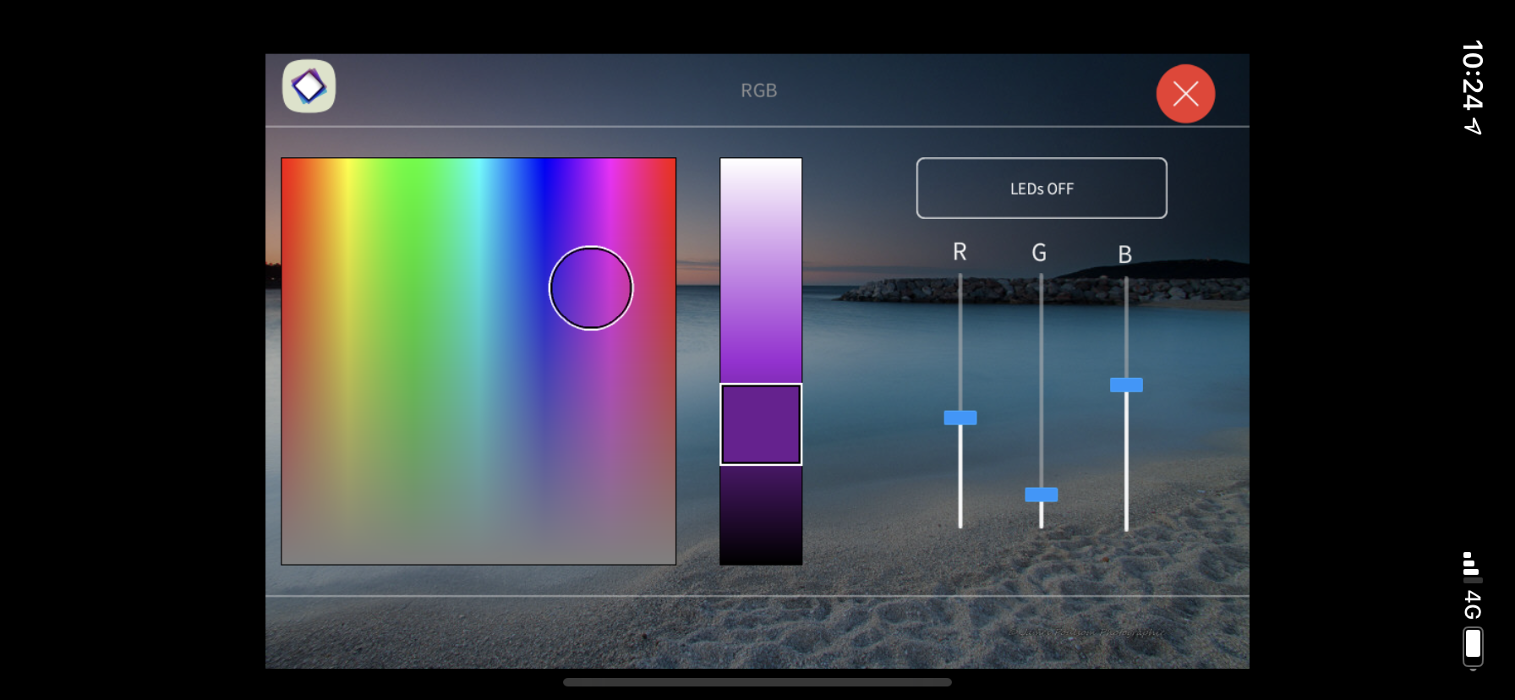Turn off lights with the LEDs OFF button
The image size is (1515, 700).
click(1041, 188)
